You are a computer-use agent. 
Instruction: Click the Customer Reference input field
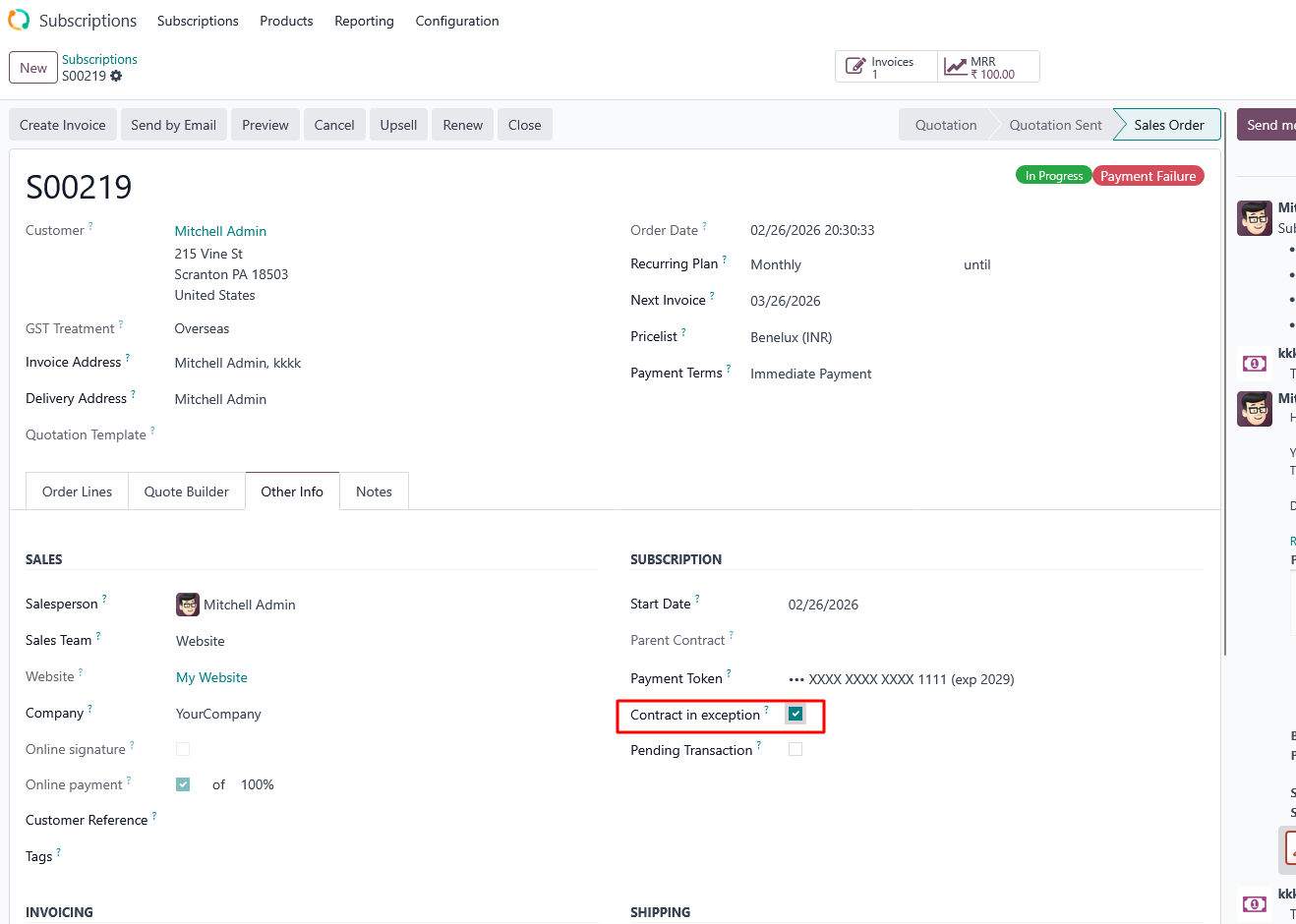tap(386, 820)
